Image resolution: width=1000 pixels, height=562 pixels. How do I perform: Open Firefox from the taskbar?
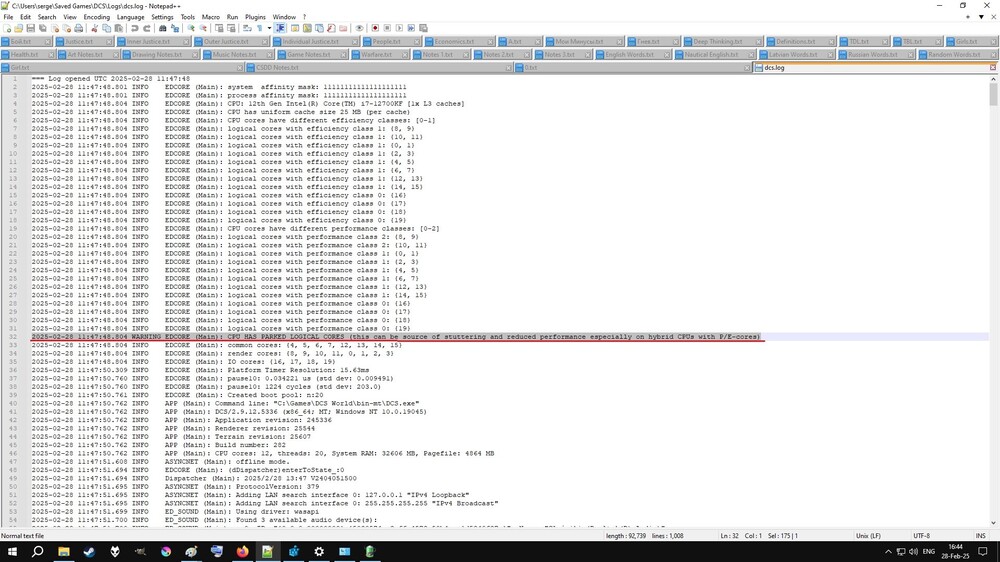(242, 551)
